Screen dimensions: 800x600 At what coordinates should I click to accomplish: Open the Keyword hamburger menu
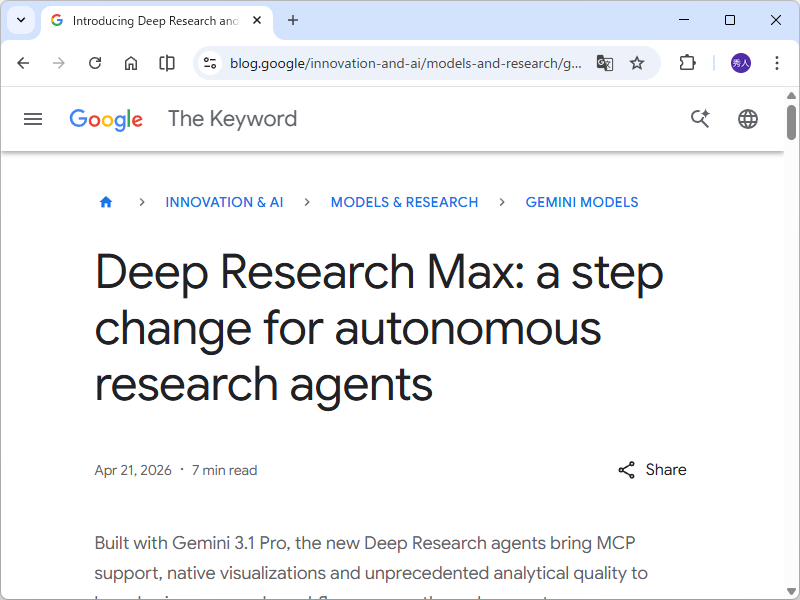33,119
